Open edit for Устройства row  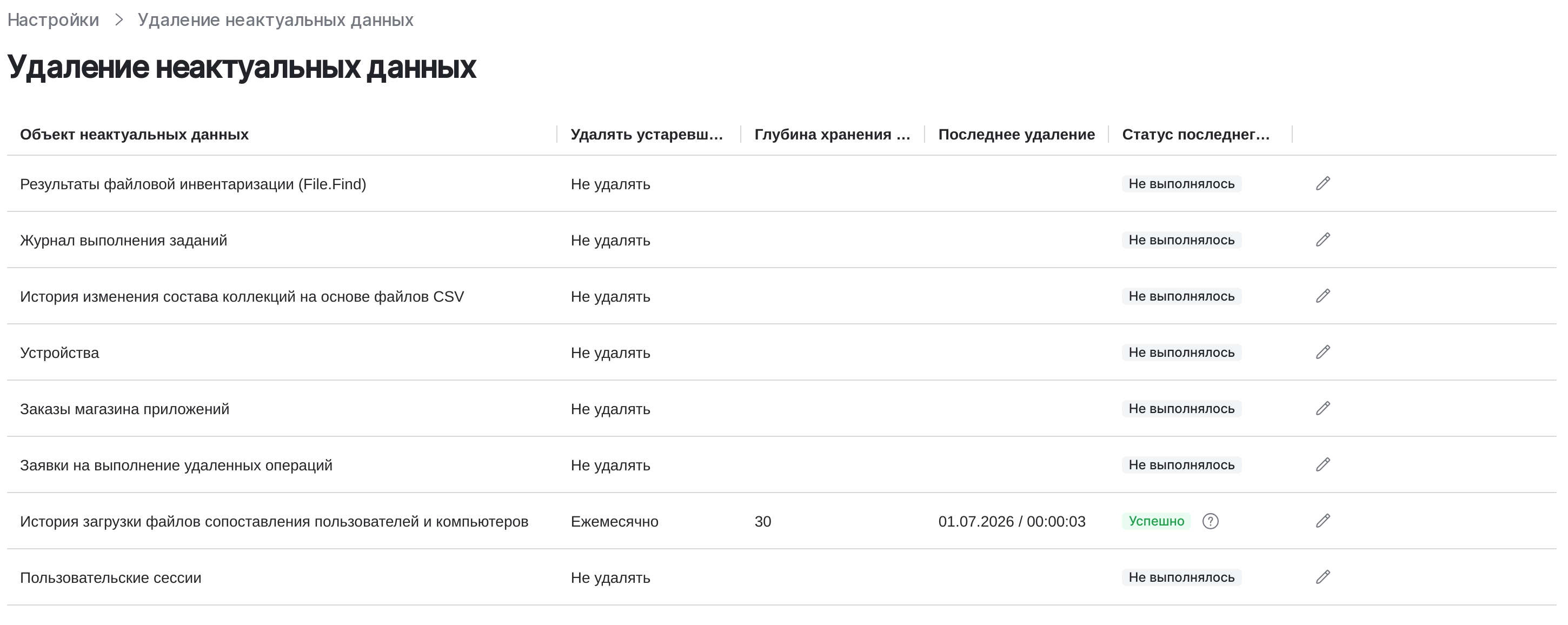pos(1323,352)
